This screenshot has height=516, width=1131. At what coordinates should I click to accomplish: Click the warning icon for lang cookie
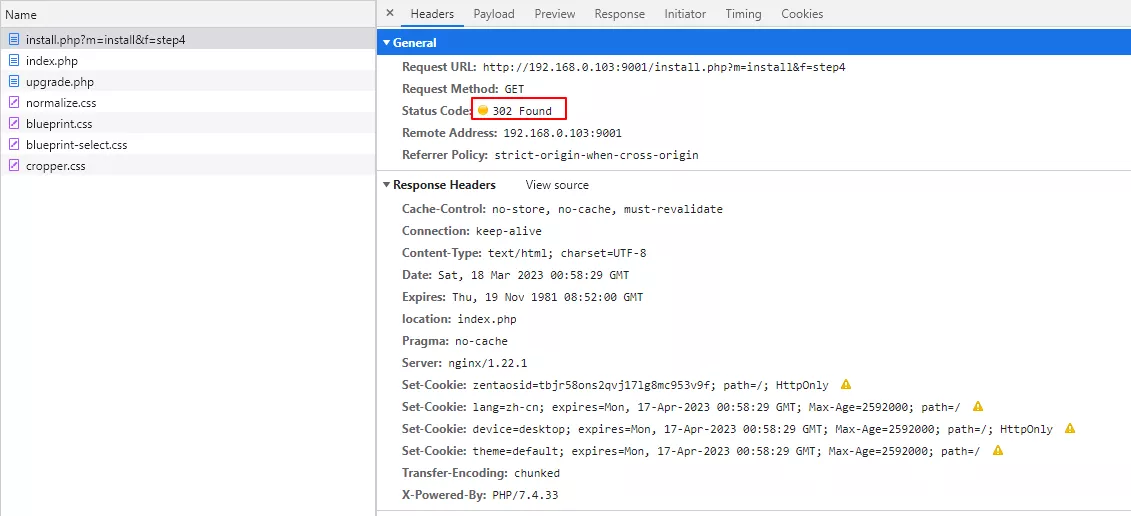[978, 406]
